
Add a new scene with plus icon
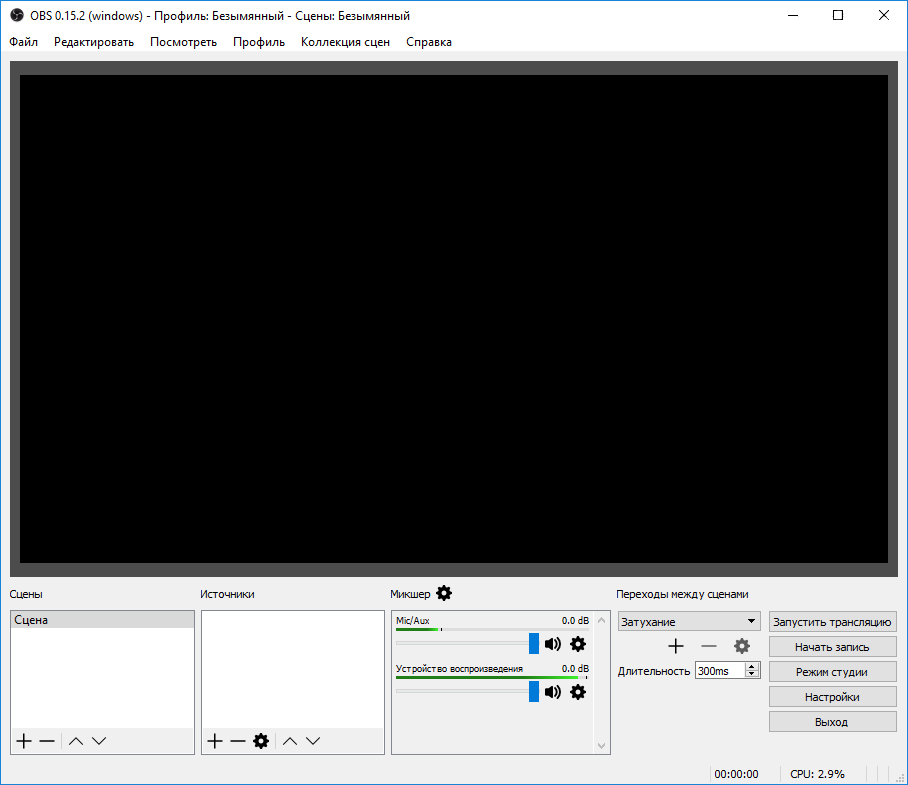[23, 741]
